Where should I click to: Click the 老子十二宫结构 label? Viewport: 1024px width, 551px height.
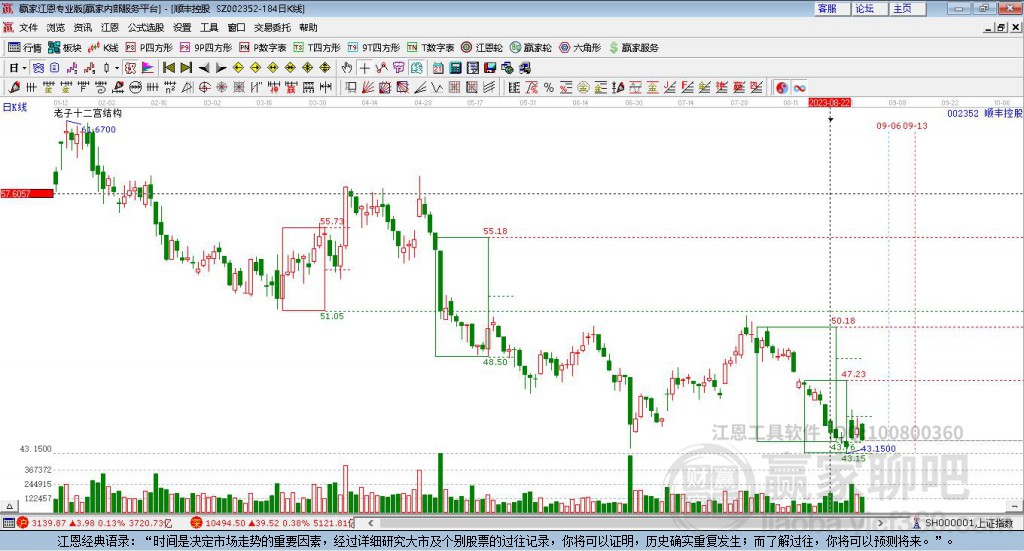pos(88,113)
